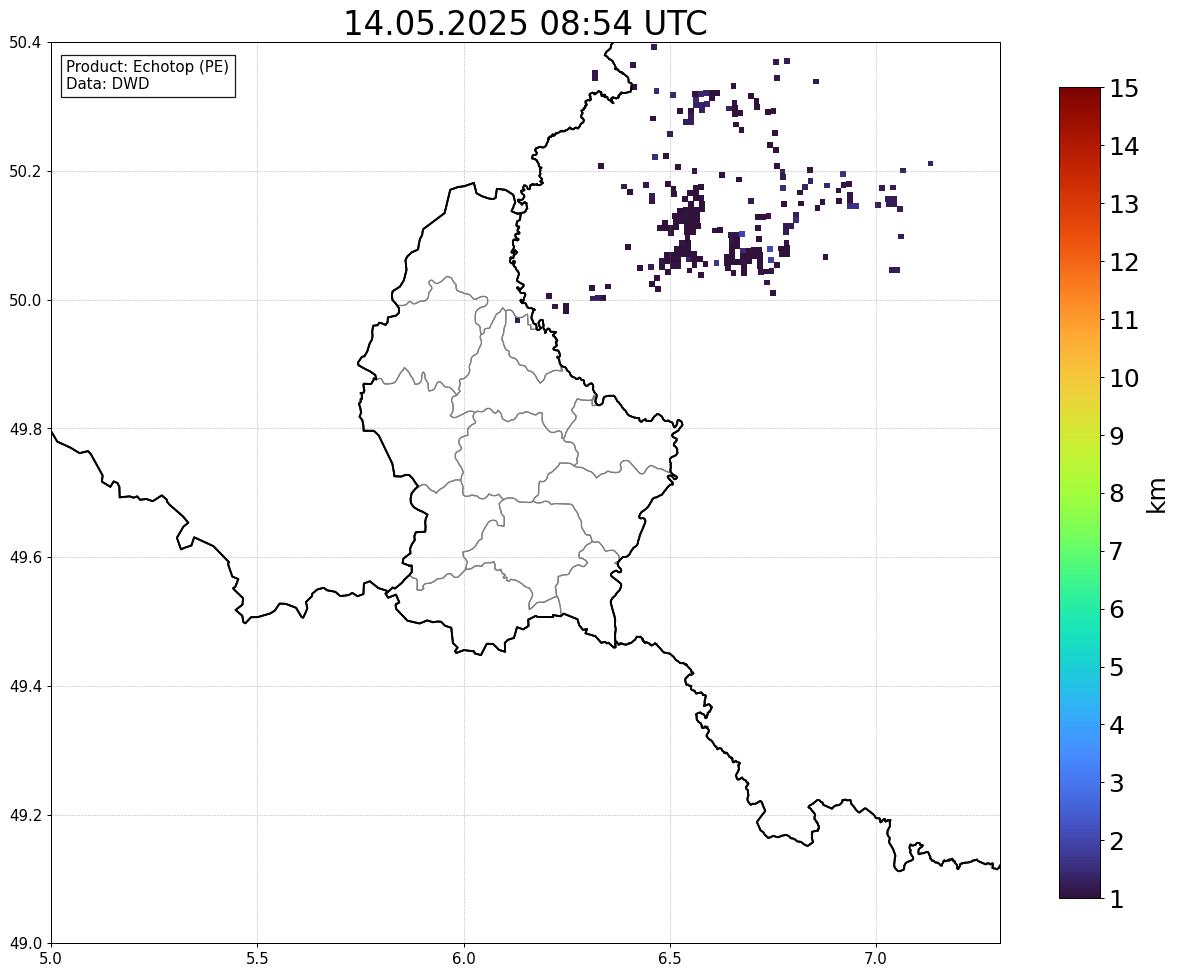Click longitude axis label 7.0
The height and width of the screenshot is (976, 1178).
click(x=876, y=959)
